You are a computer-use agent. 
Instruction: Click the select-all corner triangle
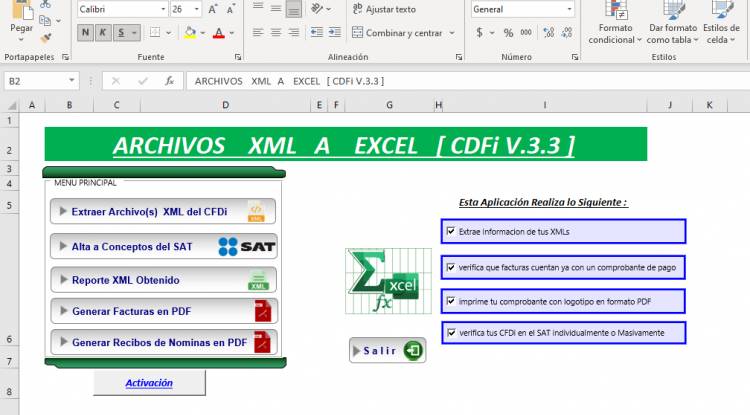tap(11, 105)
